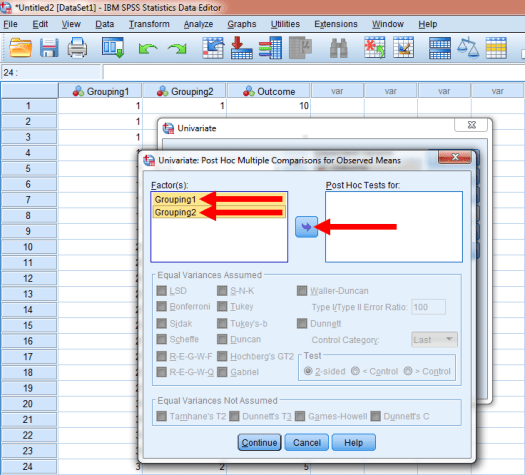
Task: Select the Outcome column header
Action: click(x=269, y=91)
